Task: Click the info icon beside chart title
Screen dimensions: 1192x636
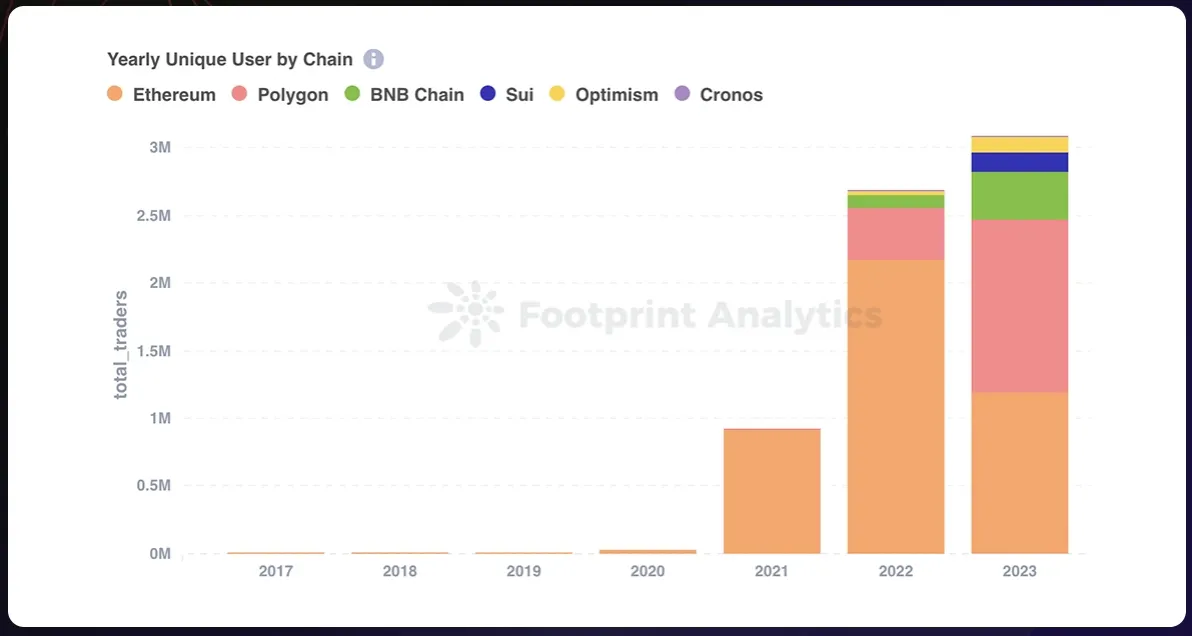Action: click(373, 59)
